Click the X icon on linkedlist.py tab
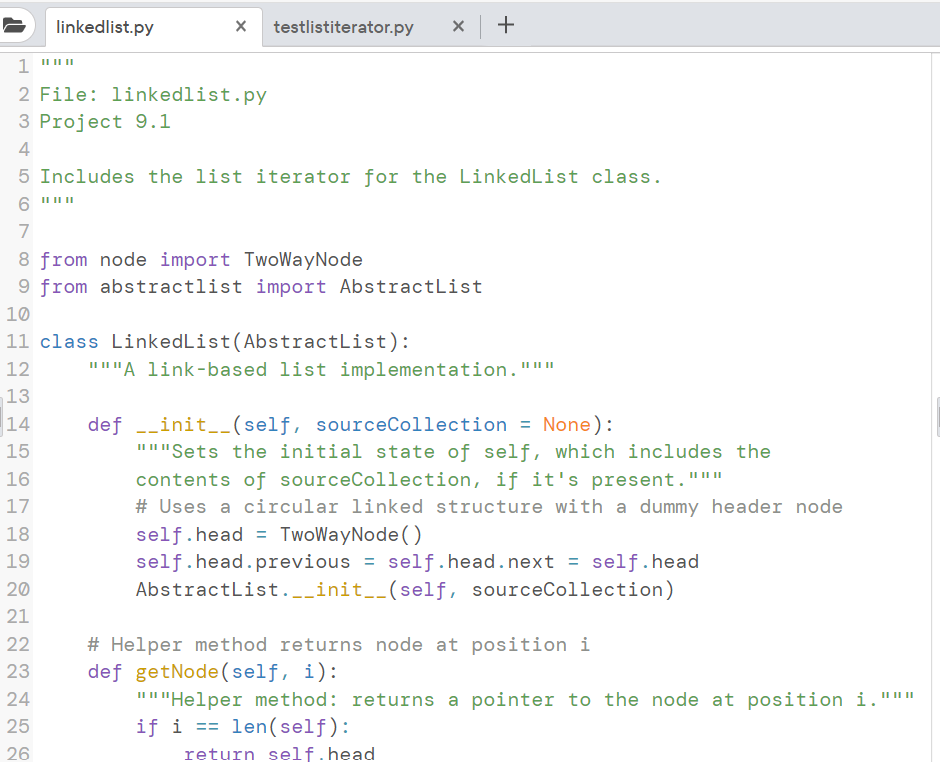This screenshot has width=940, height=762. pos(240,27)
